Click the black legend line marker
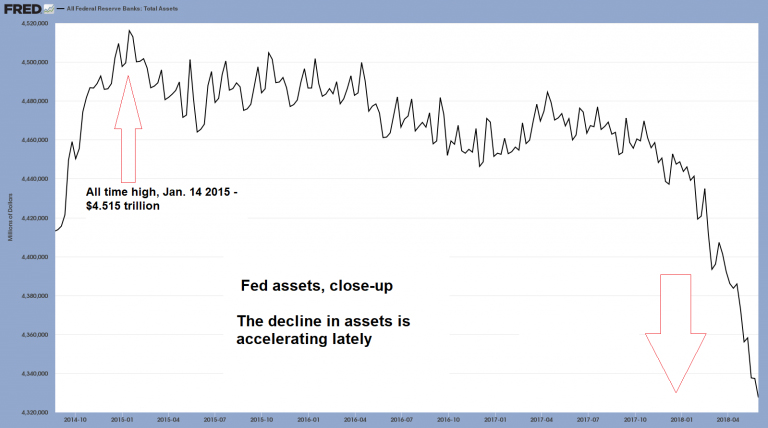Screen dimensions: 768x428 click(59, 8)
